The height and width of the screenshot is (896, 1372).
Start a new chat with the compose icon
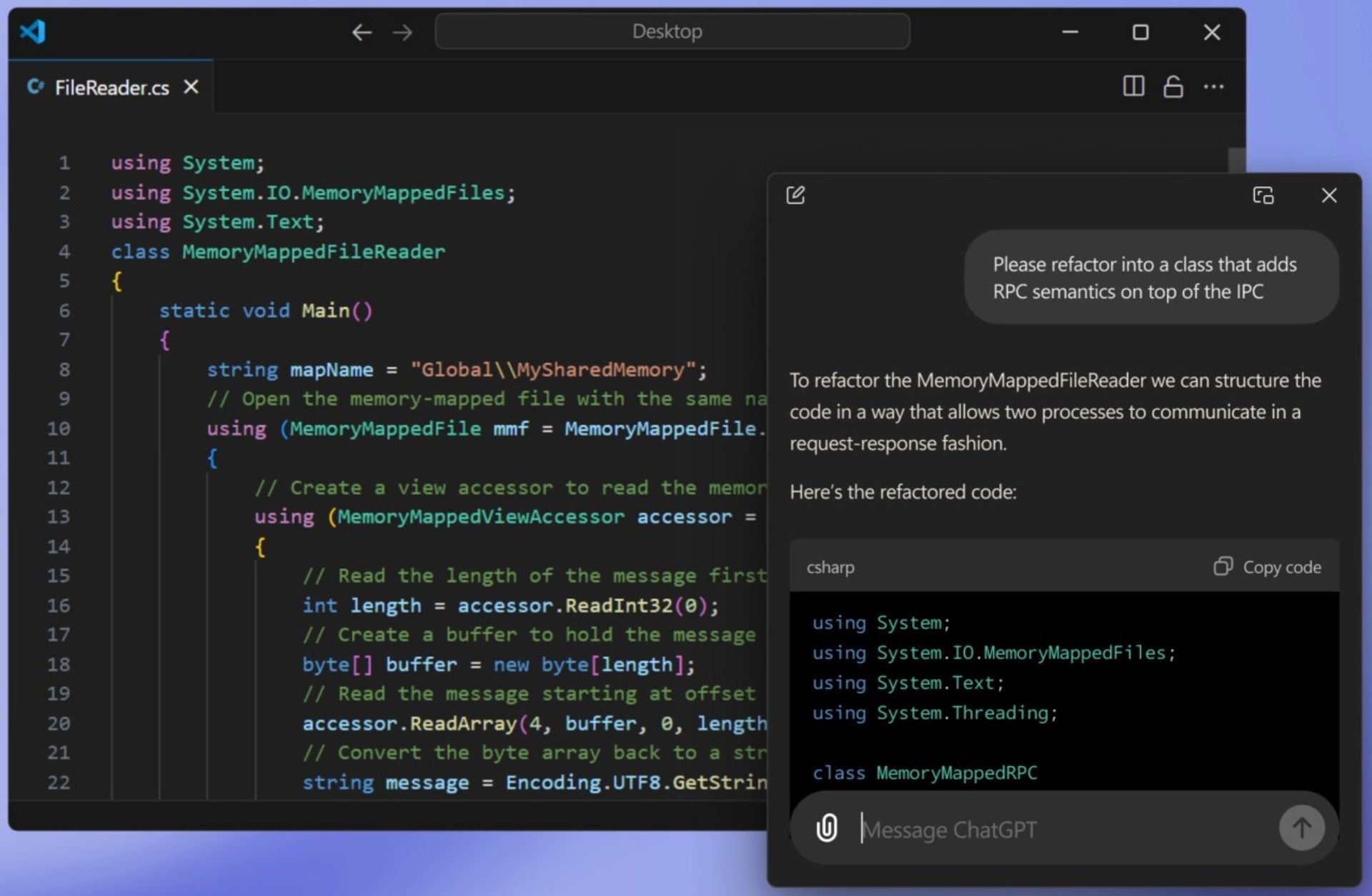pos(795,195)
